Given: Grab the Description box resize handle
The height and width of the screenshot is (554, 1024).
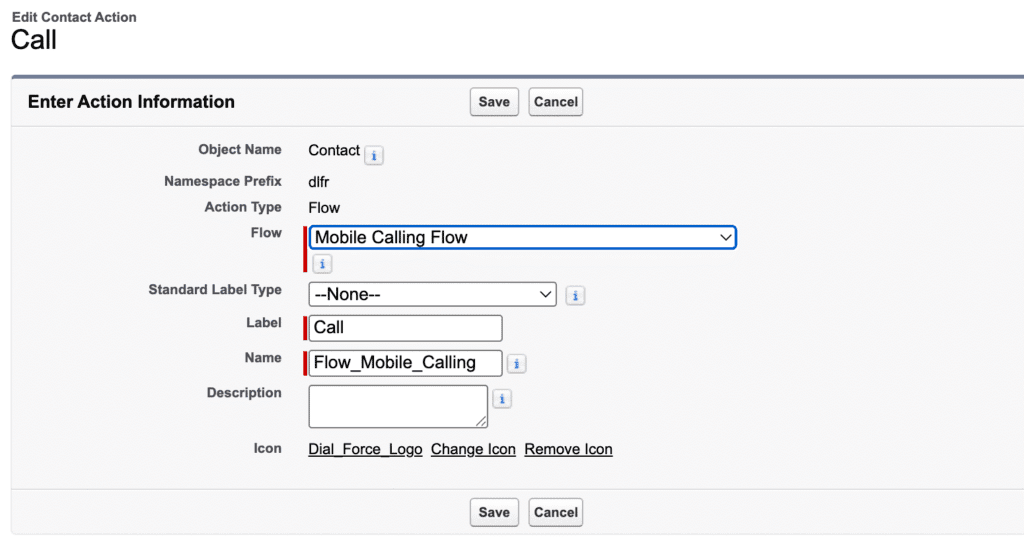Looking at the screenshot, I should coord(482,422).
